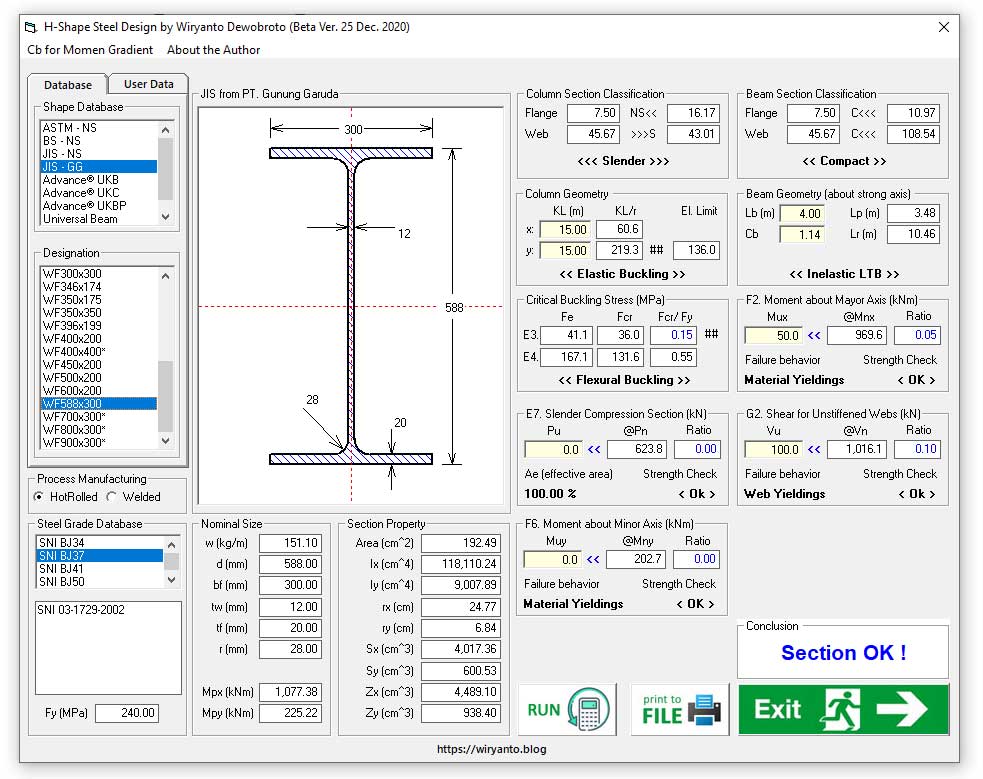
Task: Pick Universal Beam from Shape Database
Action: coord(80,219)
